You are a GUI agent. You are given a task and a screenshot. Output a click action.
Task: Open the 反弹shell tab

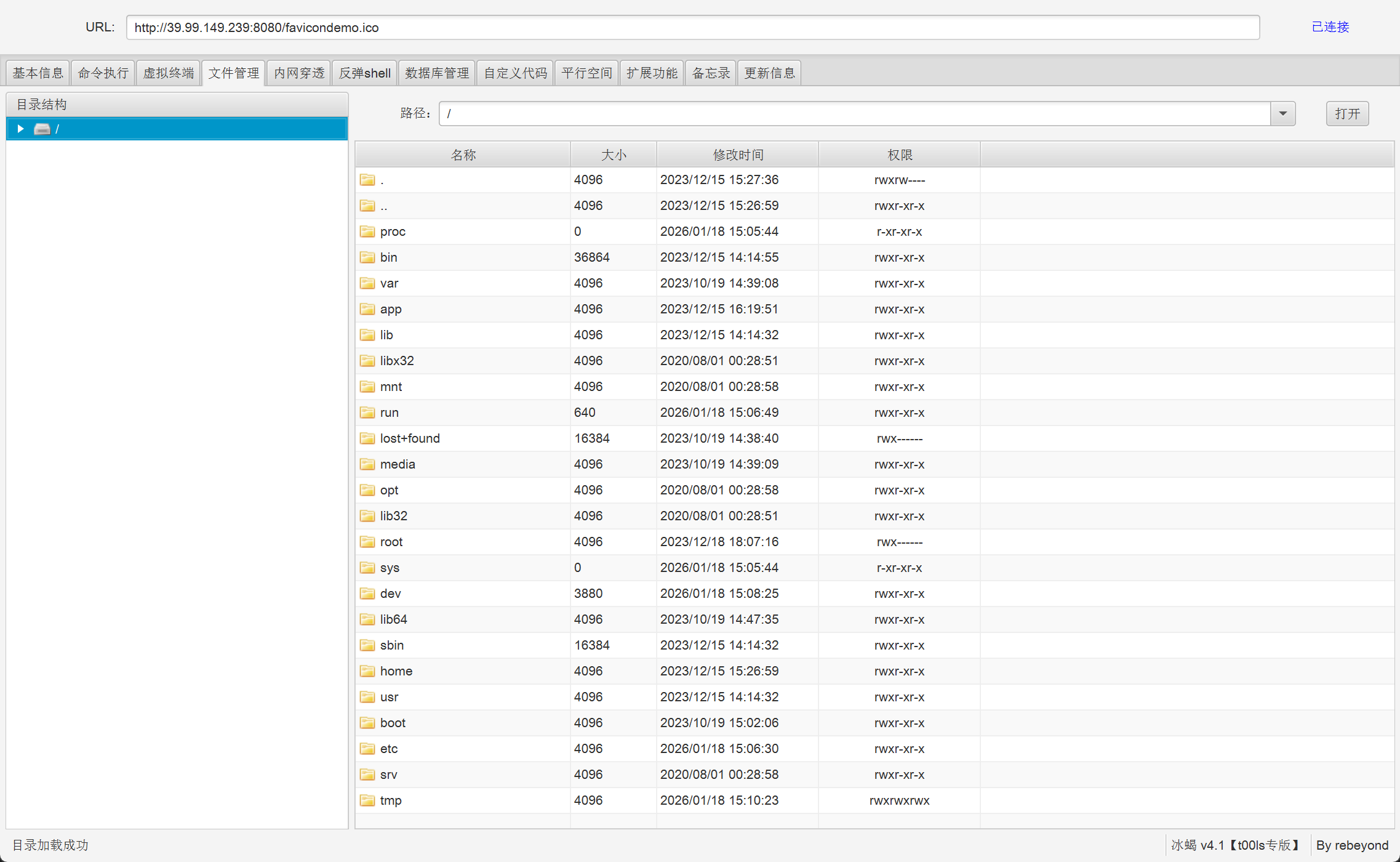364,73
